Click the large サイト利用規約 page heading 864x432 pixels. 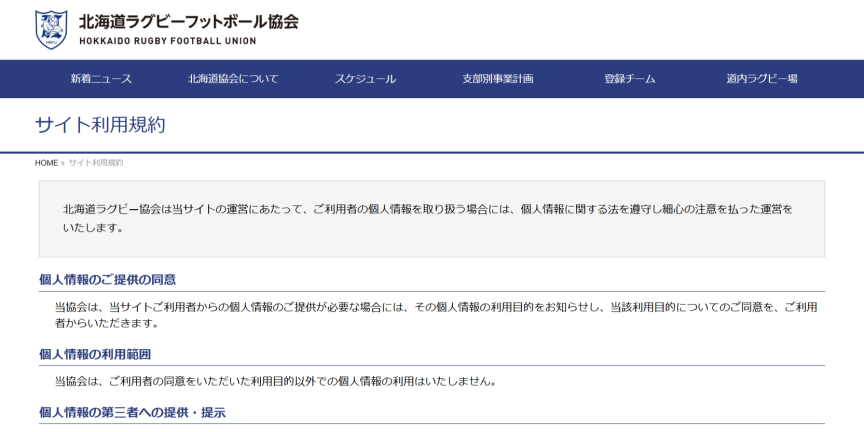click(100, 125)
